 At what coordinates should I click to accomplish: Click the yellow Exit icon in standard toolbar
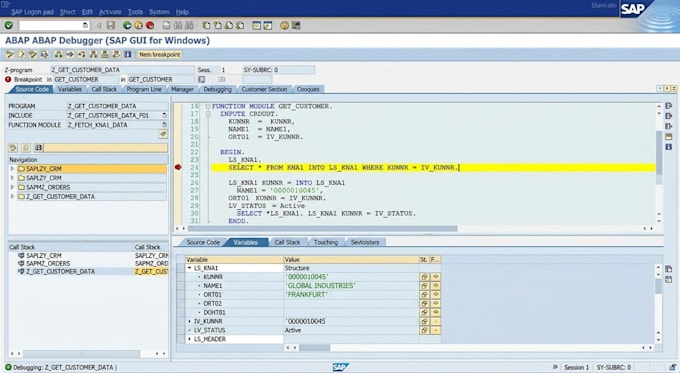pos(138,26)
